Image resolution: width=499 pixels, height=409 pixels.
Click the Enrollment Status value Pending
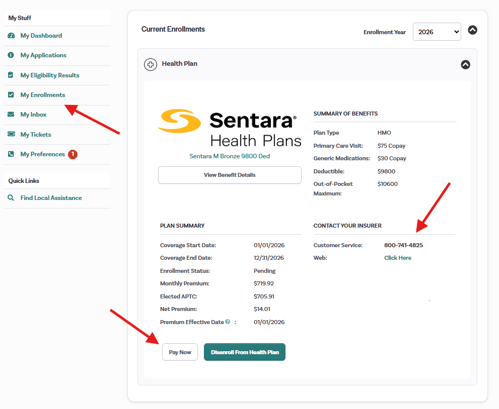click(265, 271)
